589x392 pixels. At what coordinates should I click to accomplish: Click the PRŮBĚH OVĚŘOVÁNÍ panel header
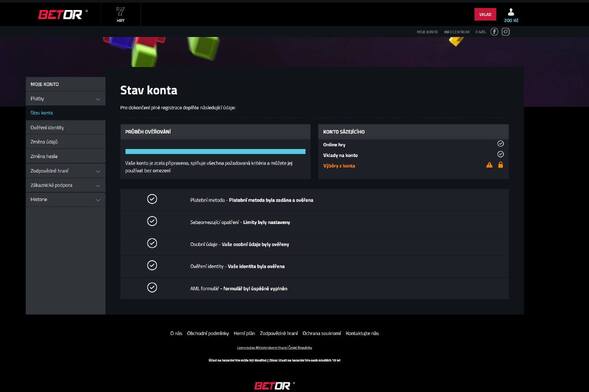coord(216,132)
